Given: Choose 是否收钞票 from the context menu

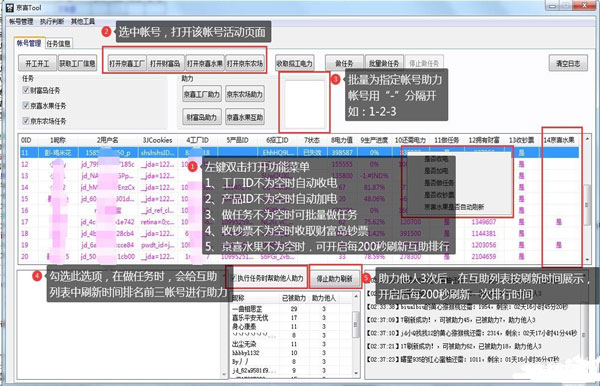Looking at the screenshot, I should pos(439,195).
